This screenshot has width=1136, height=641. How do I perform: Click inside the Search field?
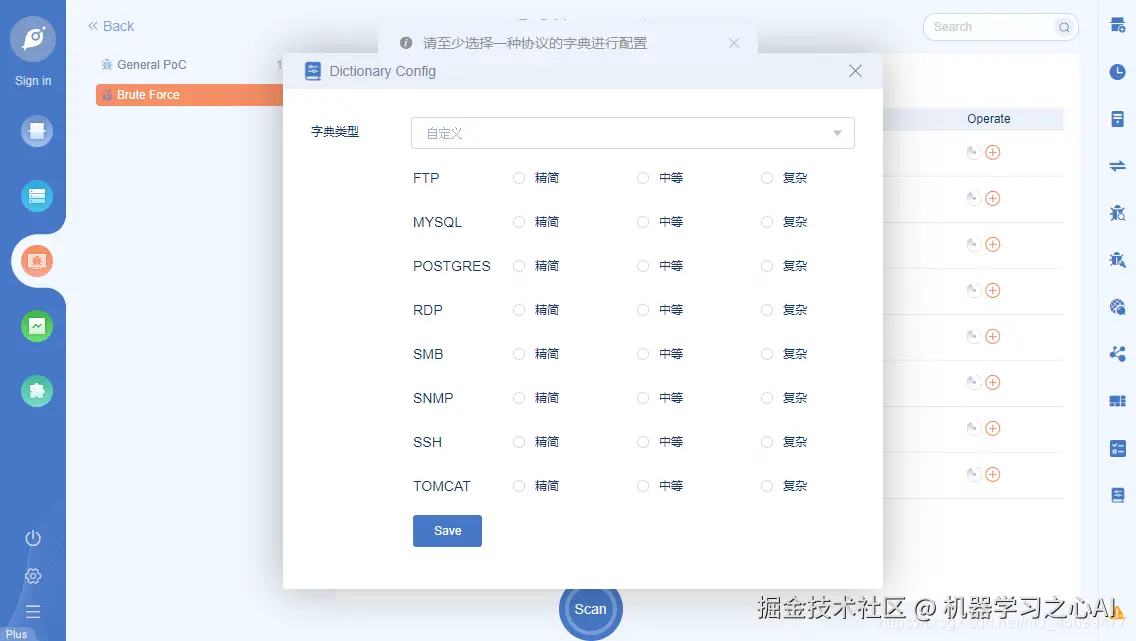pyautogui.click(x=995, y=27)
